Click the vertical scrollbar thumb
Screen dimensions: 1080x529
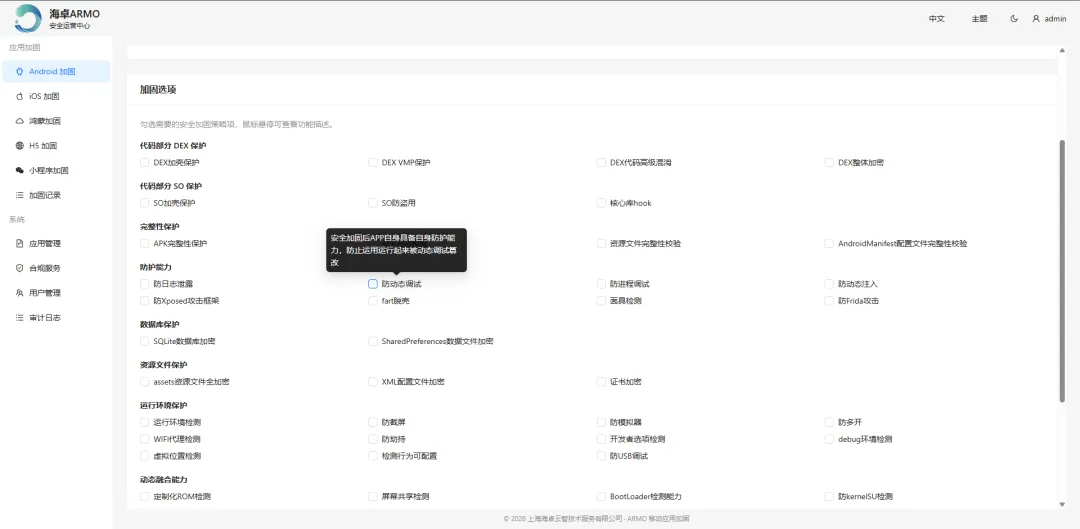(1061, 271)
